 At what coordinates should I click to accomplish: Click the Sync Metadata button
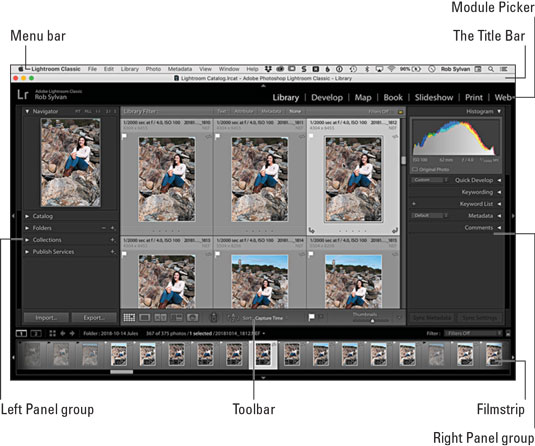click(x=432, y=318)
